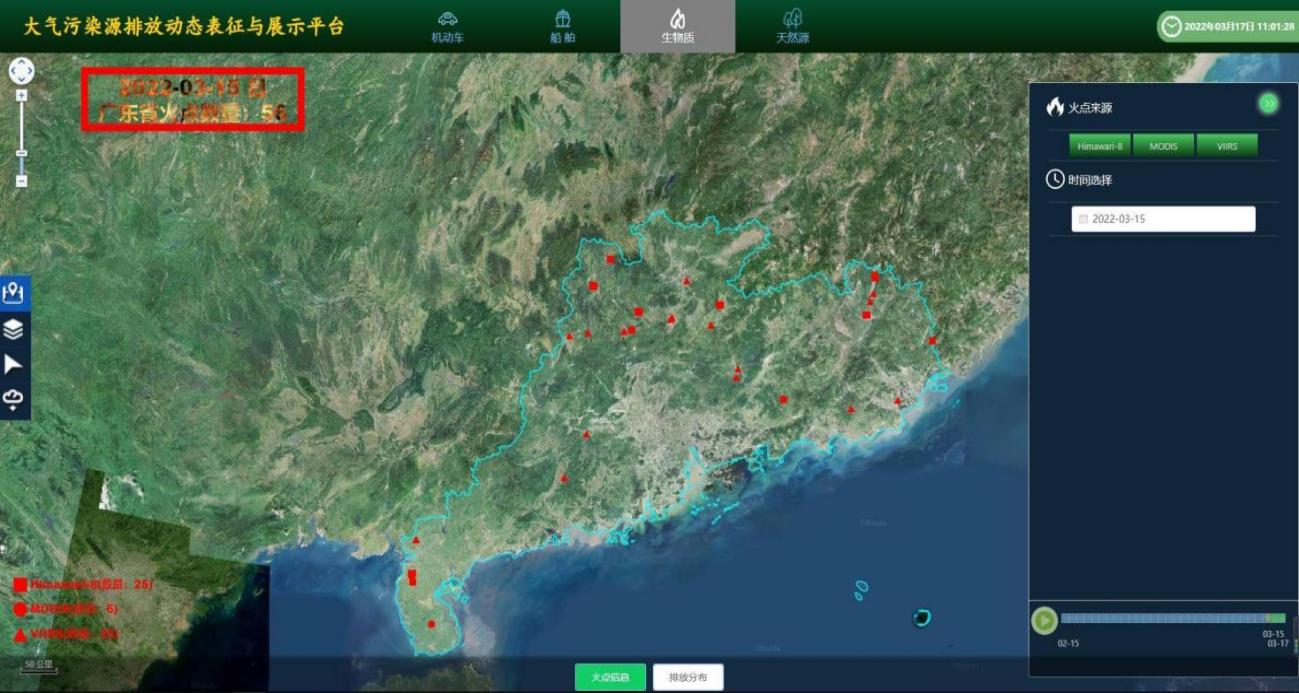The image size is (1299, 693).
Task: Click the flame icon beside 火点来源
Action: point(1055,107)
